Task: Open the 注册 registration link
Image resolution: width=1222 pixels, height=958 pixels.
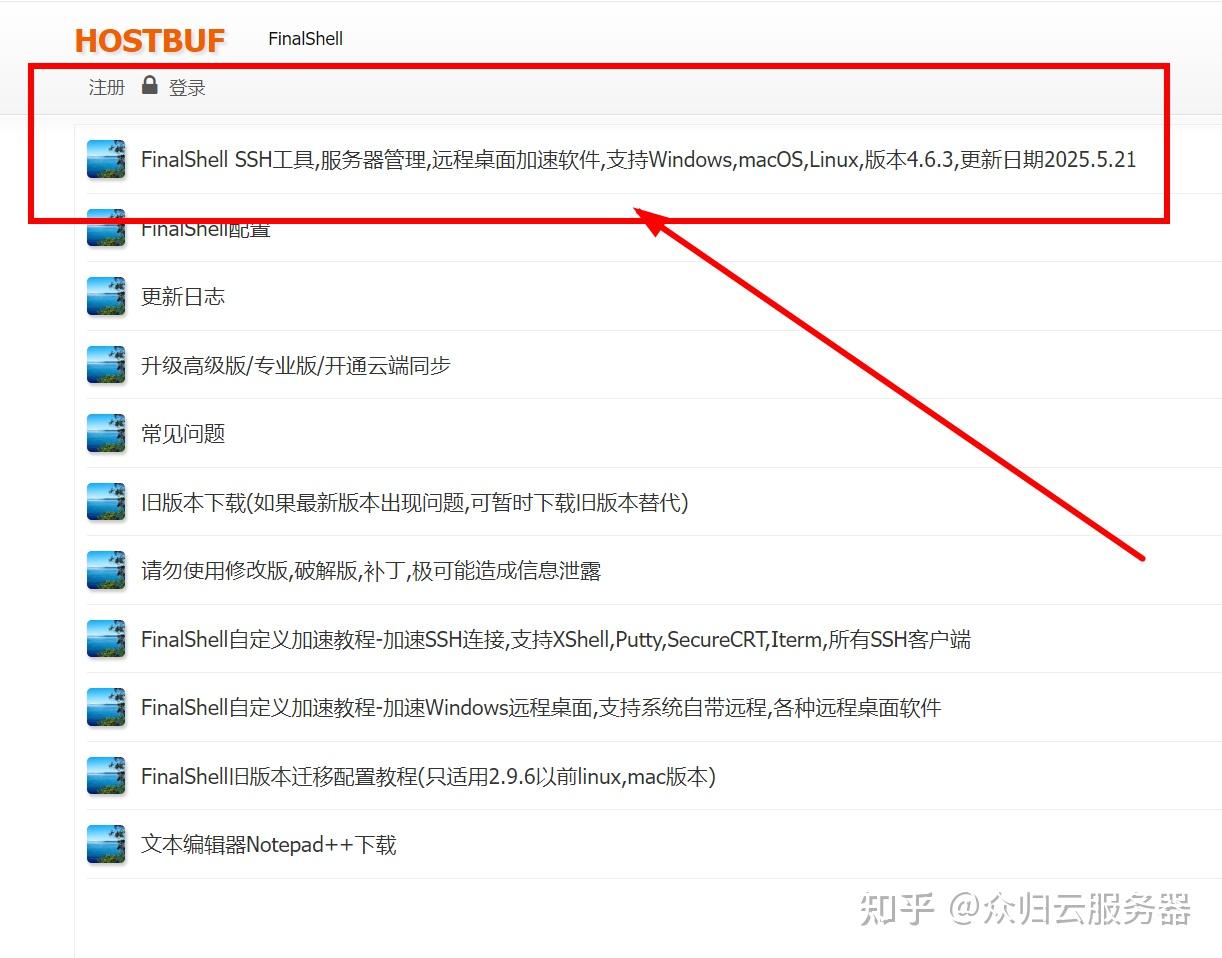Action: (x=106, y=87)
